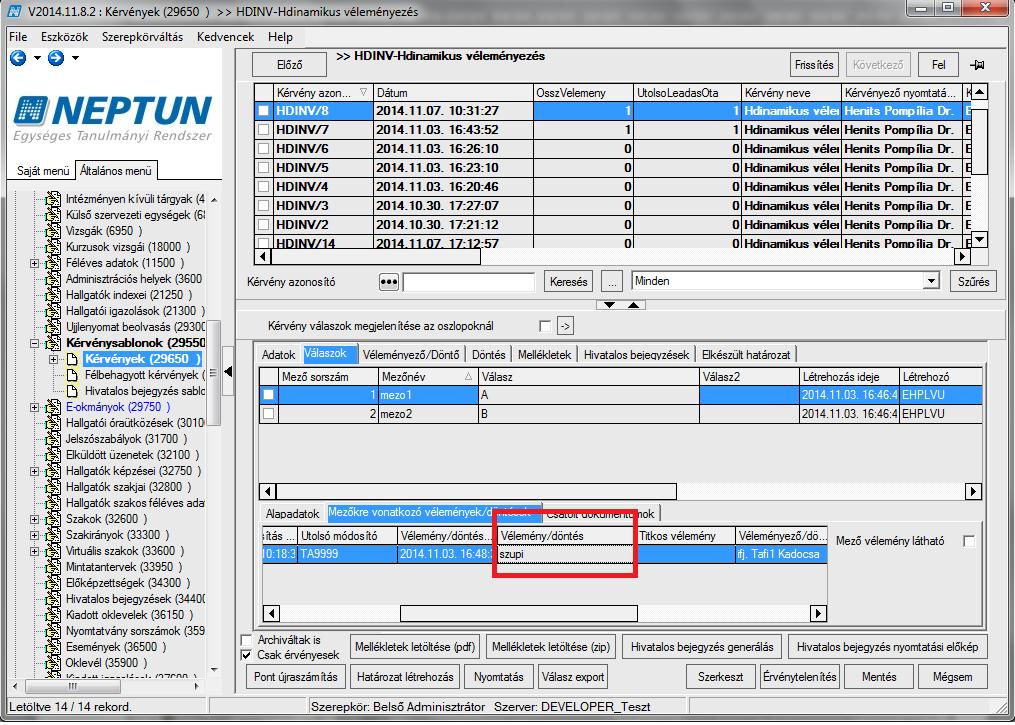This screenshot has height=725, width=1015.
Task: Click the Hivatalos bejegyzés sablonok document icon
Action: point(72,391)
